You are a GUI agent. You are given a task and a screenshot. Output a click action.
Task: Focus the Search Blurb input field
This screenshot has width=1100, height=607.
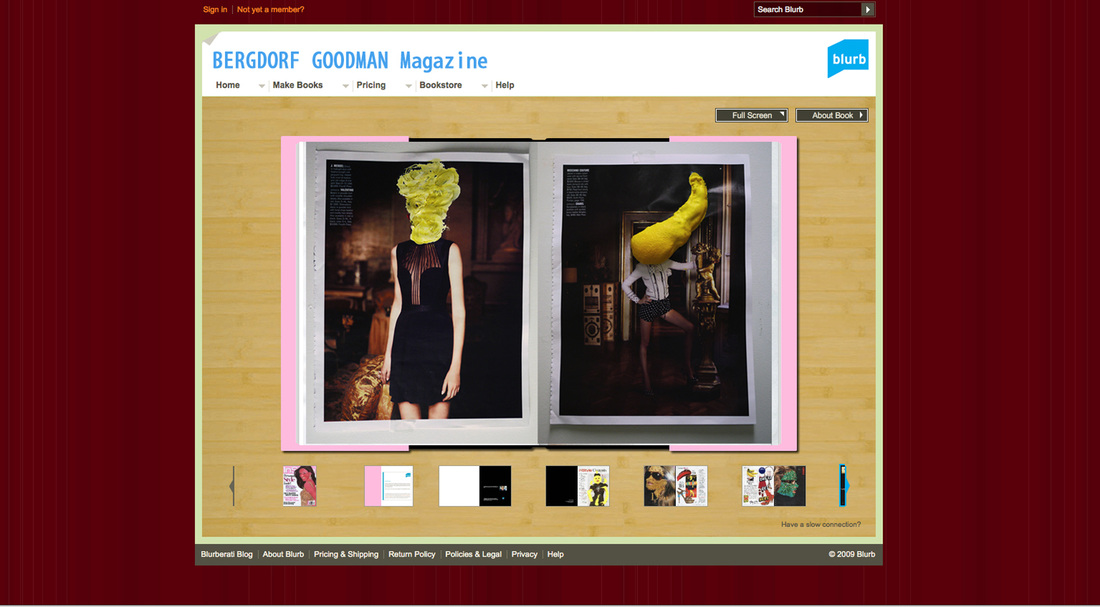click(807, 10)
